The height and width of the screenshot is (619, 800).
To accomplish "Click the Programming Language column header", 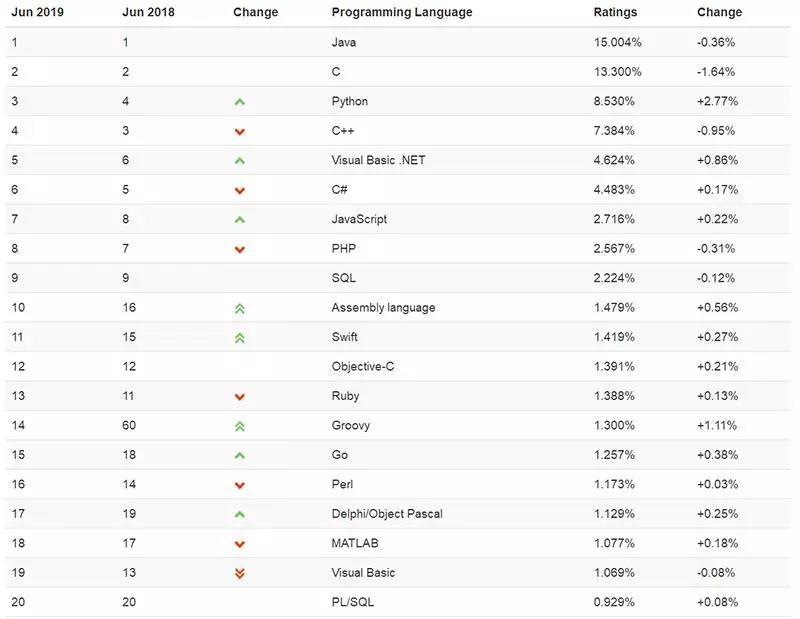I will [402, 13].
